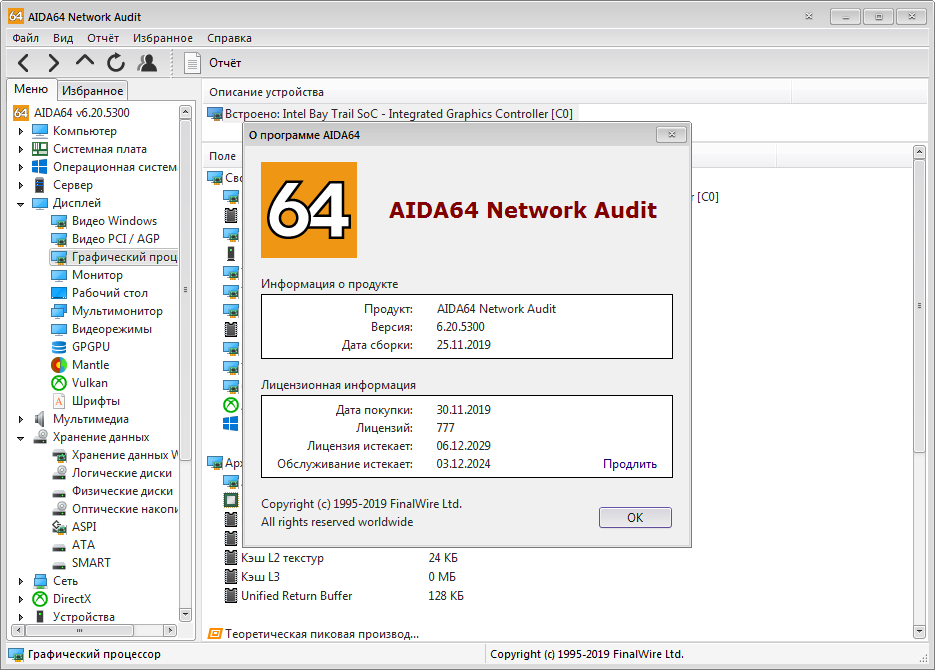Collapse the Дисплей tree node
This screenshot has width=935, height=670.
tap(21, 203)
